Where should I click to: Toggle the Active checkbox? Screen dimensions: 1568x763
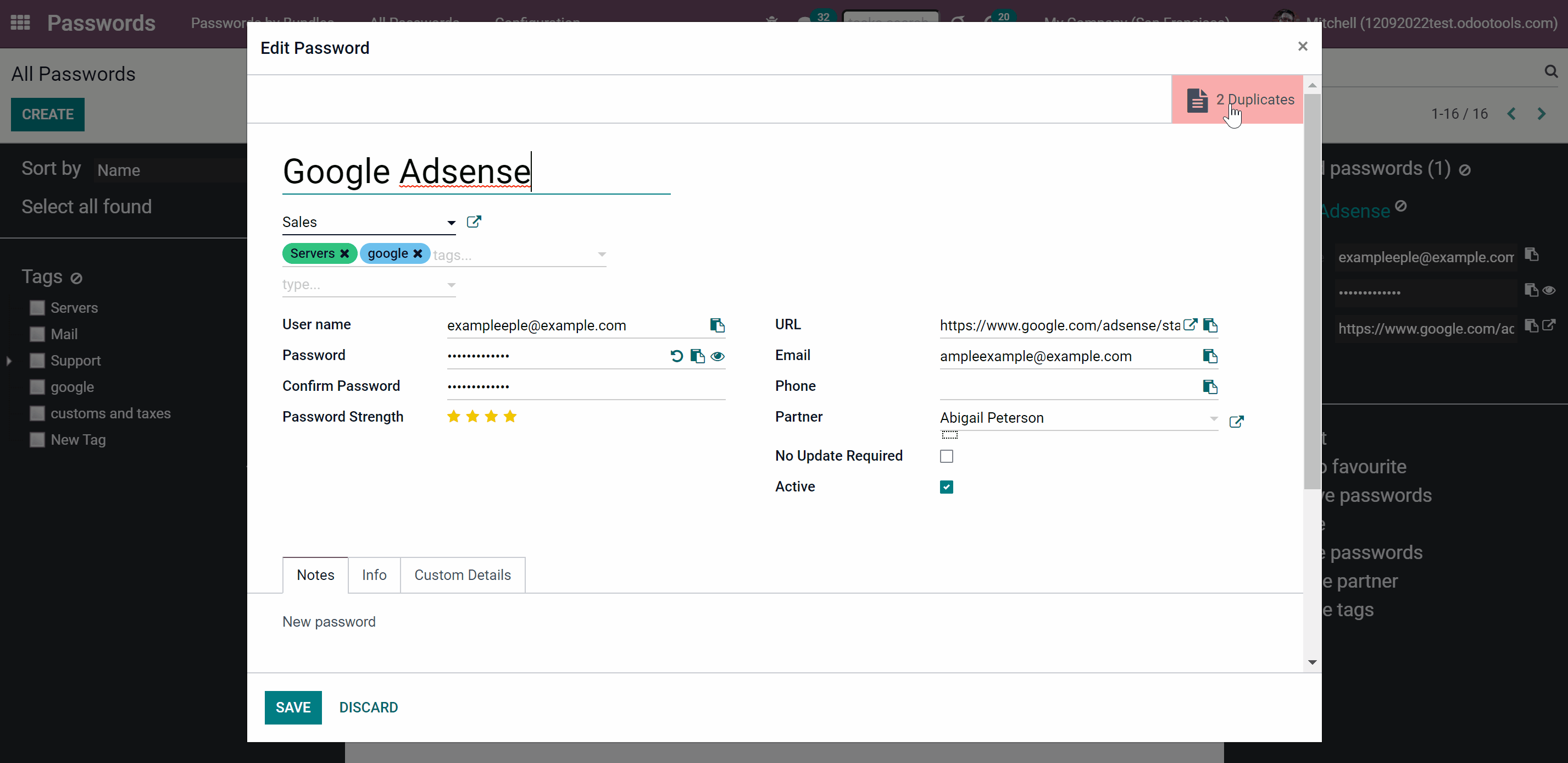click(x=947, y=486)
